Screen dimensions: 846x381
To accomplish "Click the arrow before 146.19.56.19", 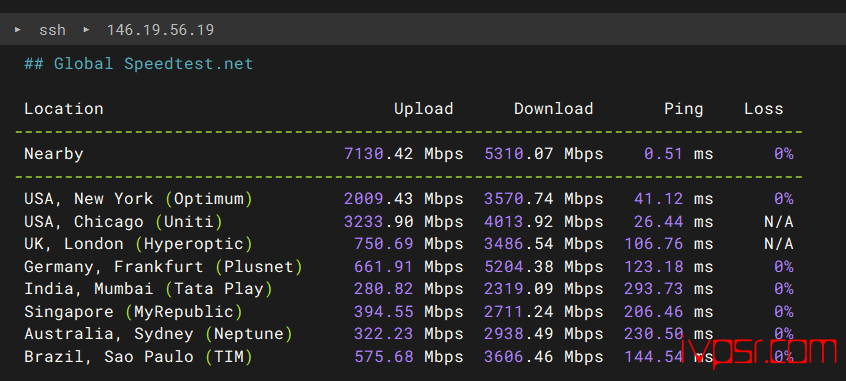I will pos(86,29).
